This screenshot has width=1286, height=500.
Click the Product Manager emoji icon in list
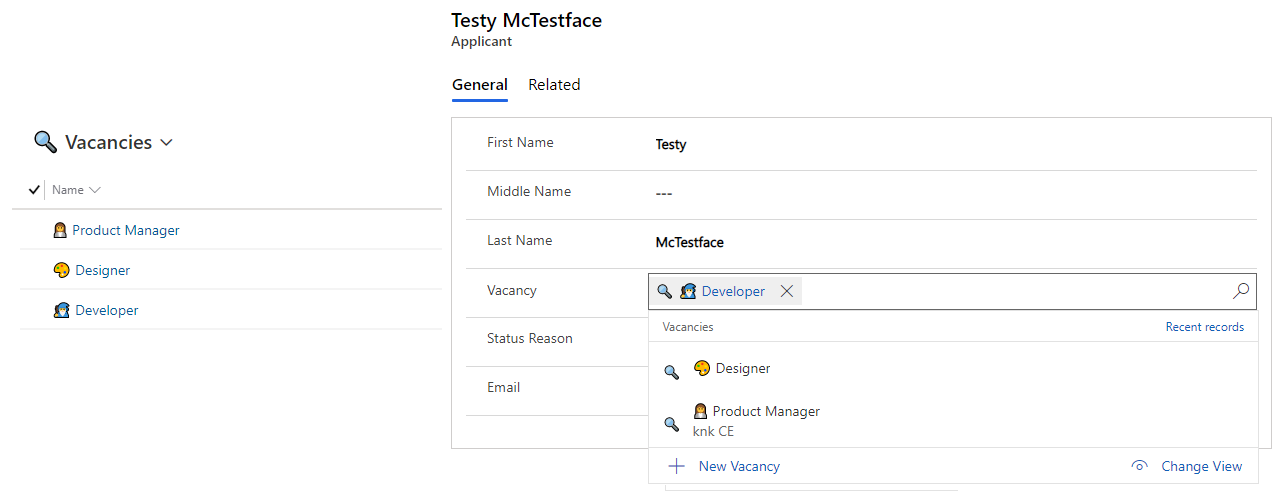coord(60,230)
